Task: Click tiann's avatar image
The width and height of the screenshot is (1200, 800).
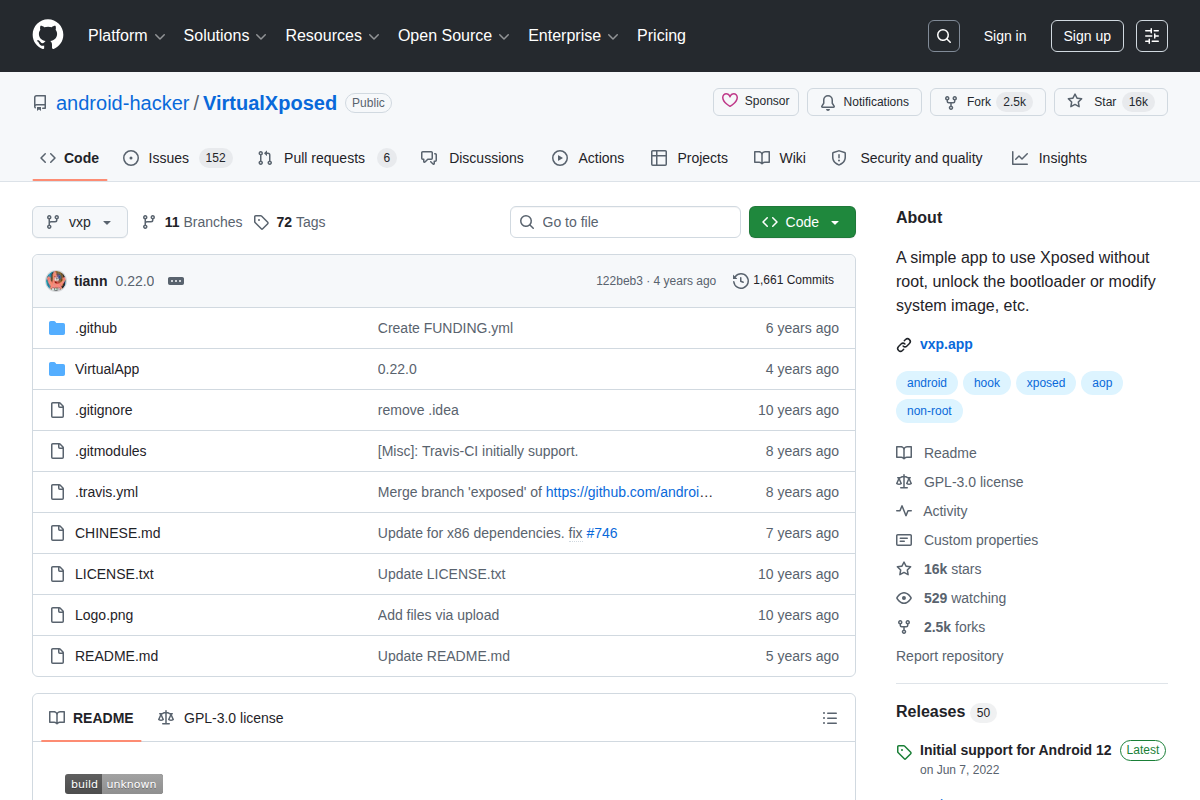Action: click(x=56, y=281)
